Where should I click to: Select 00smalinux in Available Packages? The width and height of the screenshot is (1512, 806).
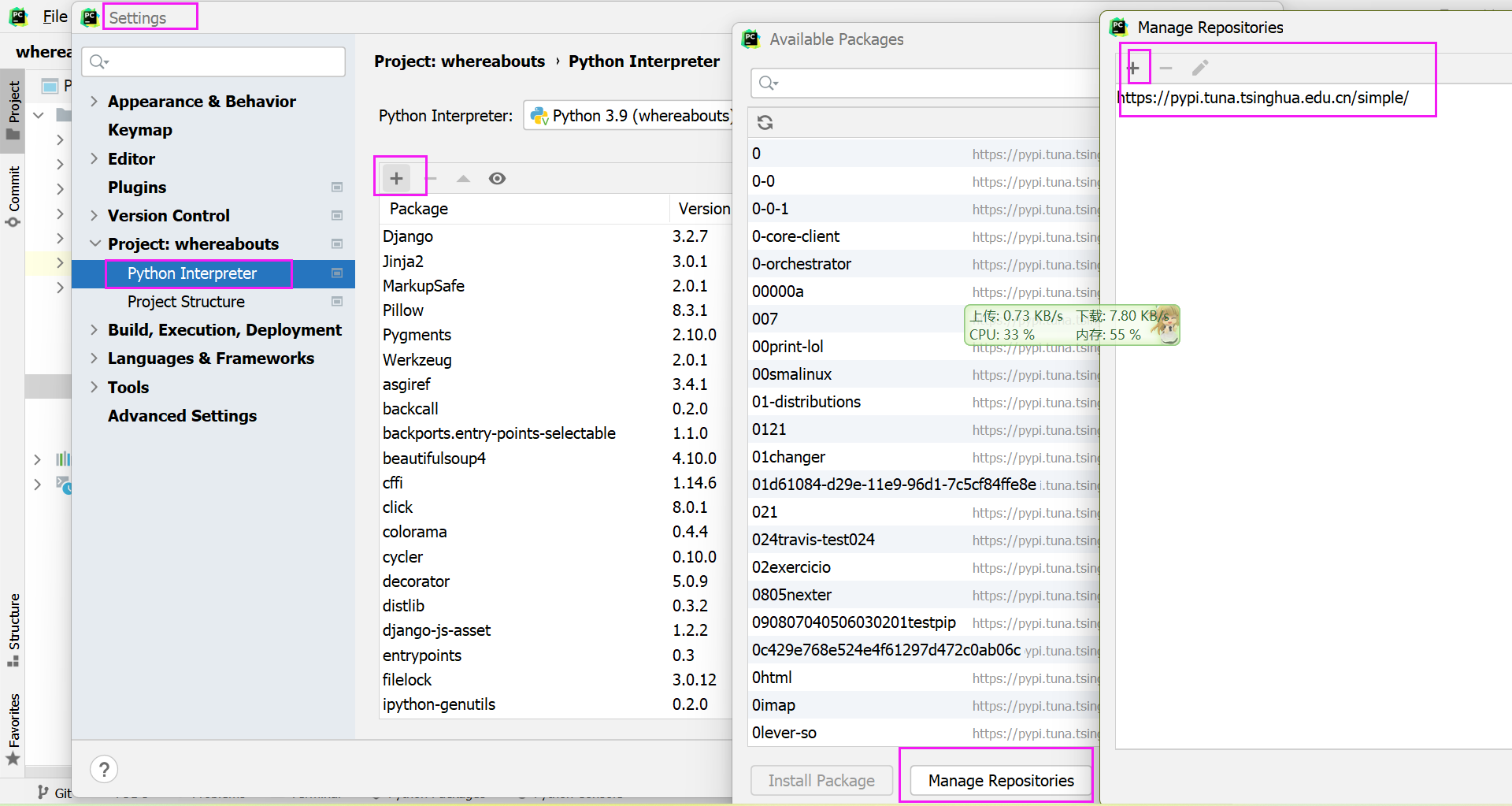[925, 374]
